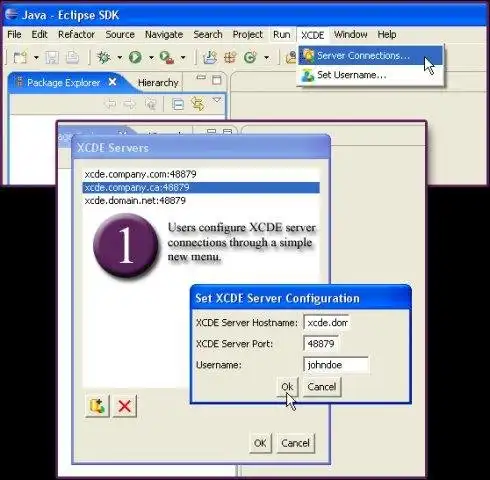The width and height of the screenshot is (490, 480).
Task: Click the Up icon in Package Explorer
Action: point(150,104)
